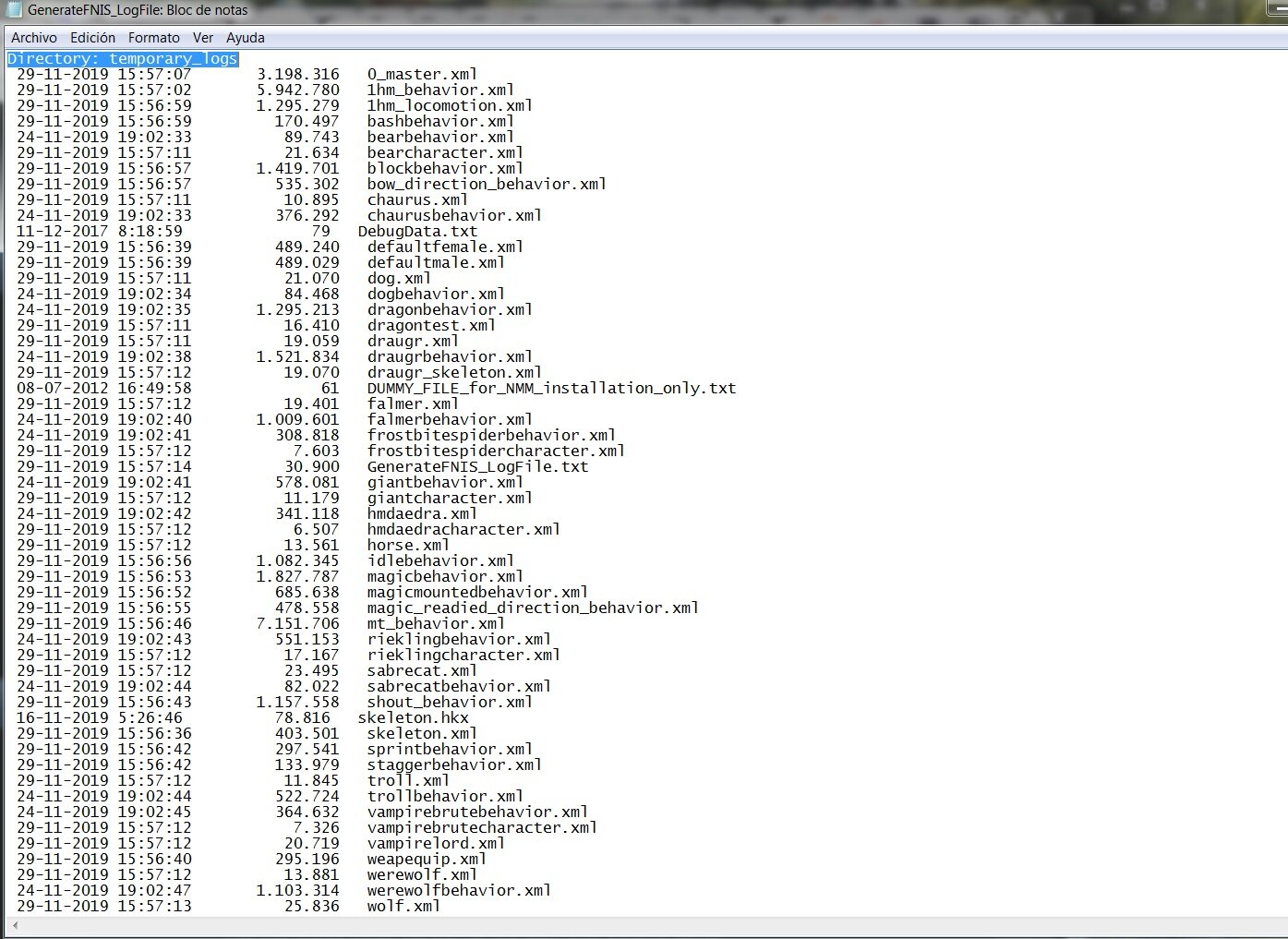Viewport: 1288px width, 939px height.
Task: Click the text '0_master.xml'
Action: point(422,74)
